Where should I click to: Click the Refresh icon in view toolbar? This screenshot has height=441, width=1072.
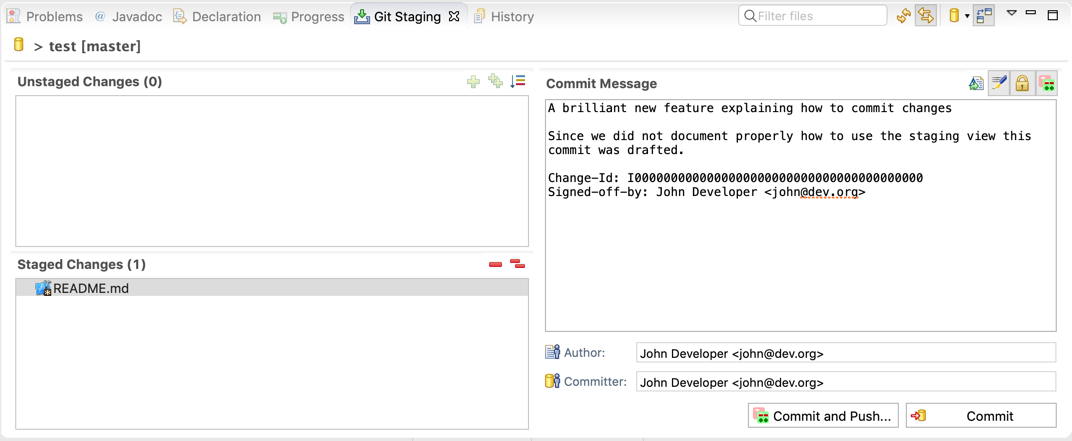[904, 16]
